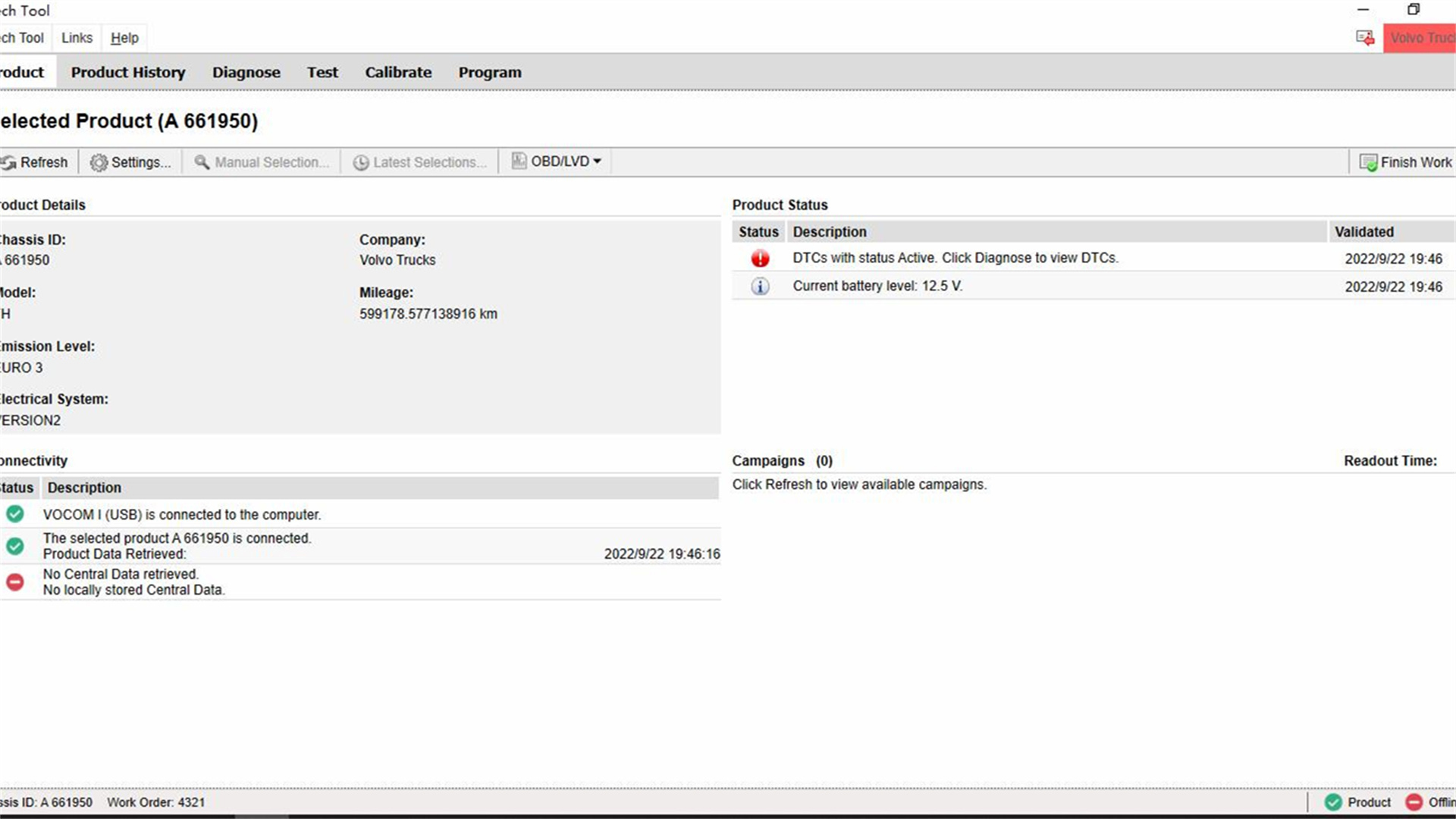Viewport: 1456px width, 819px height.
Task: Click the Product status indicator in status bar
Action: (x=1357, y=802)
